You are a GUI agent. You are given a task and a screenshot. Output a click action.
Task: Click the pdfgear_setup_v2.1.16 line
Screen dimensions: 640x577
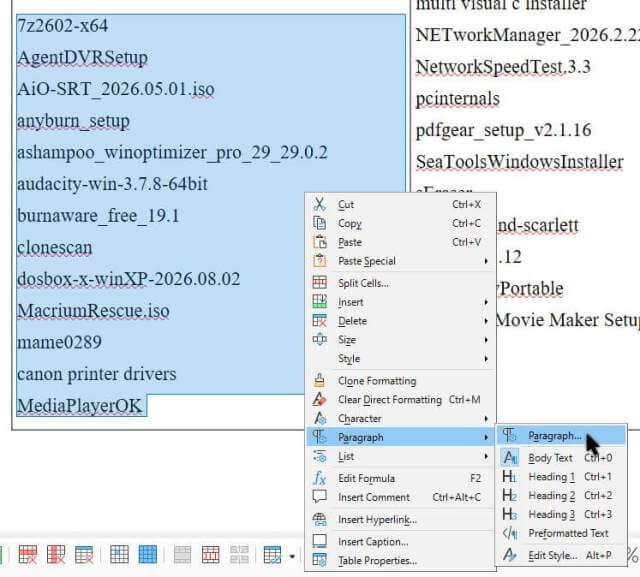point(503,130)
